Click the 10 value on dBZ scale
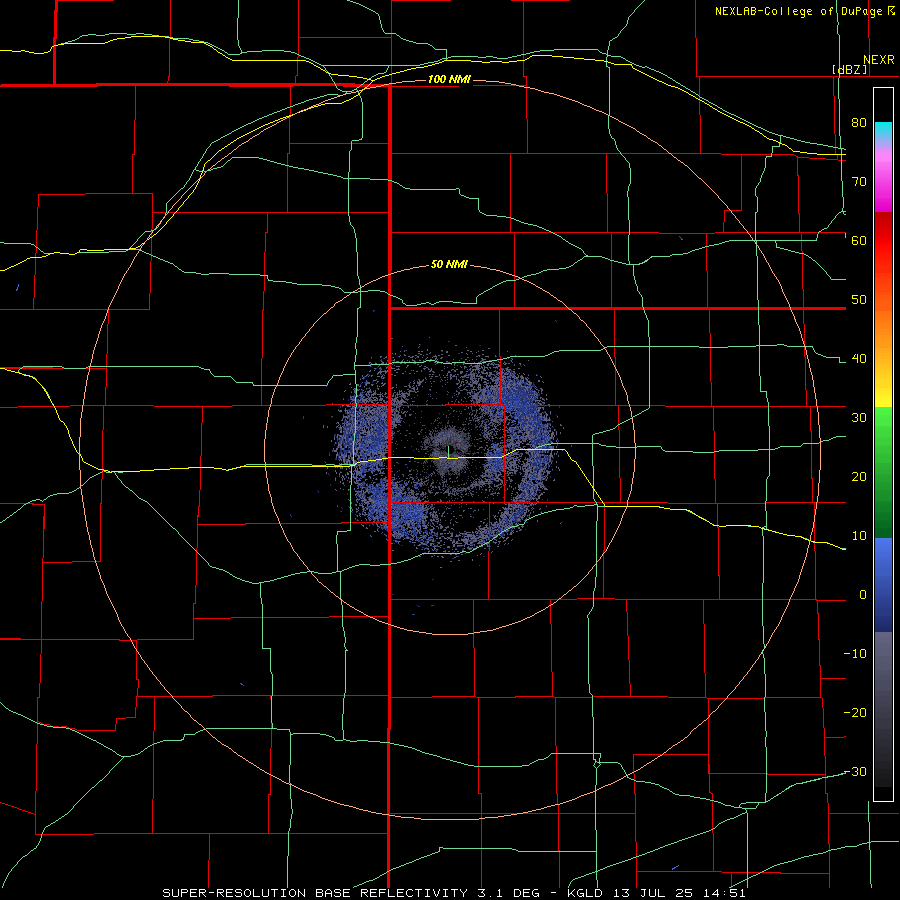Image resolution: width=900 pixels, height=900 pixels. pos(859,536)
